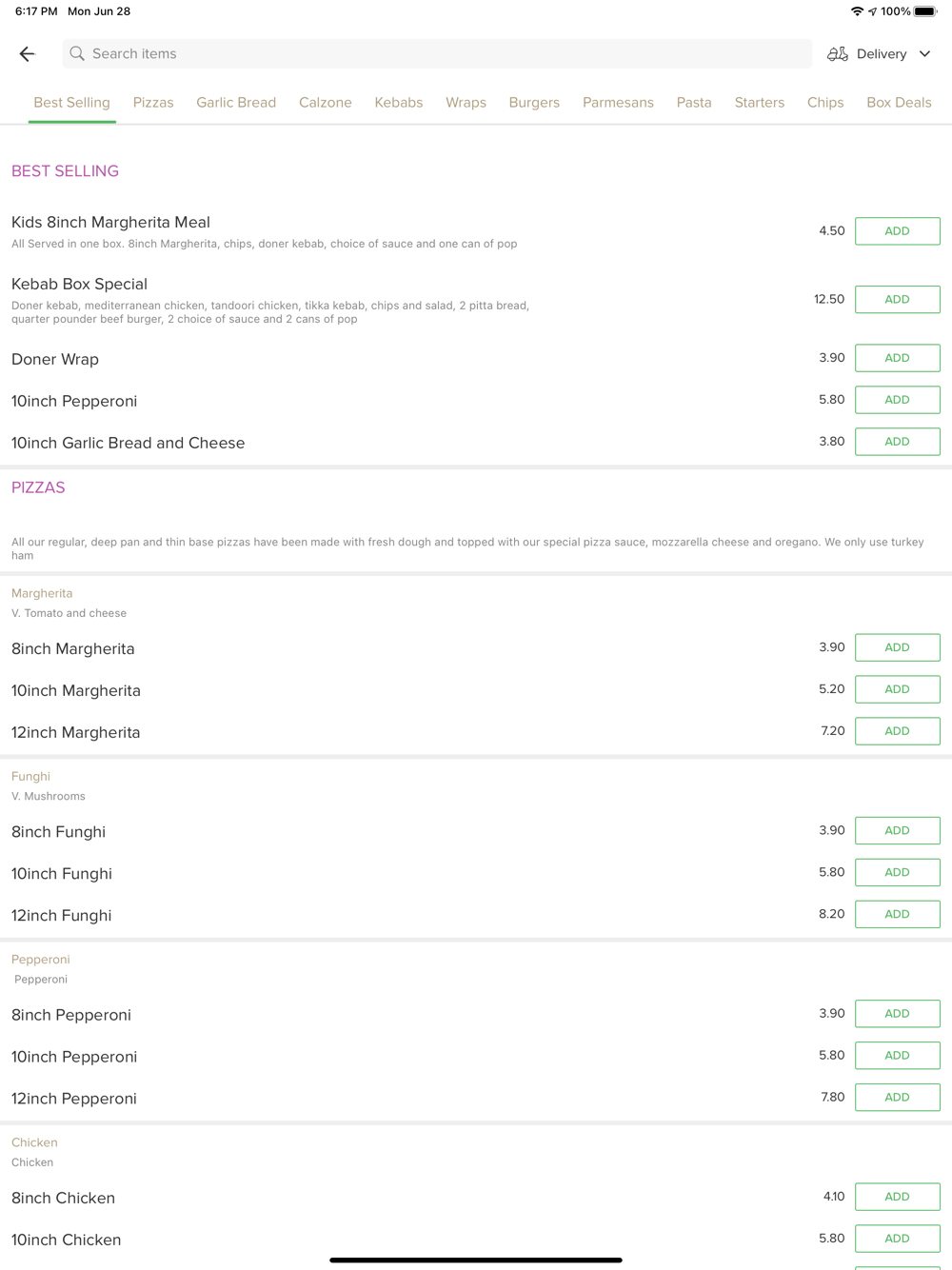The width and height of the screenshot is (952, 1270).
Task: Tap the back arrow icon
Action: 28,54
